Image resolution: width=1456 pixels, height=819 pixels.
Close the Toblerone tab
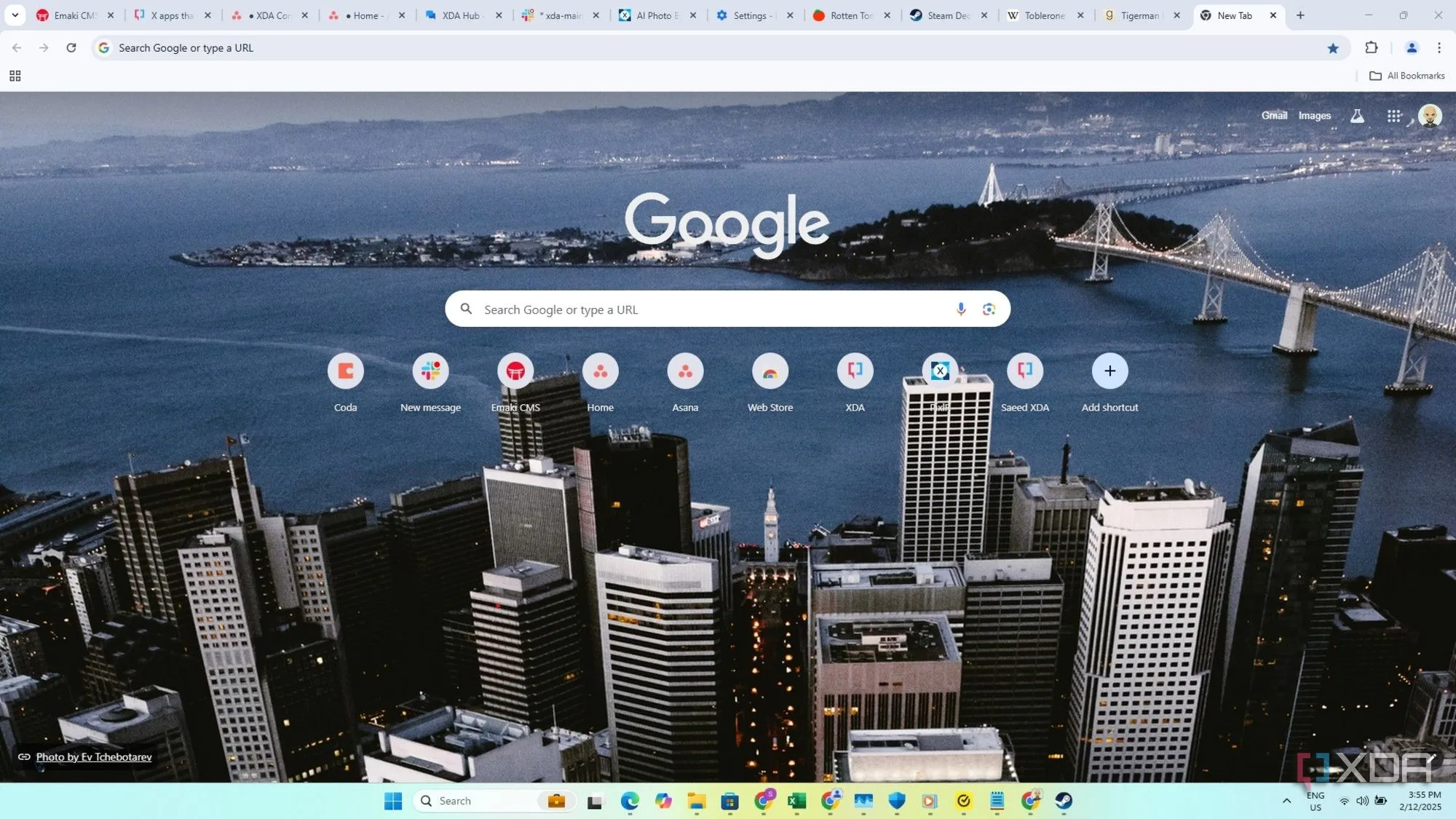pos(1080,15)
